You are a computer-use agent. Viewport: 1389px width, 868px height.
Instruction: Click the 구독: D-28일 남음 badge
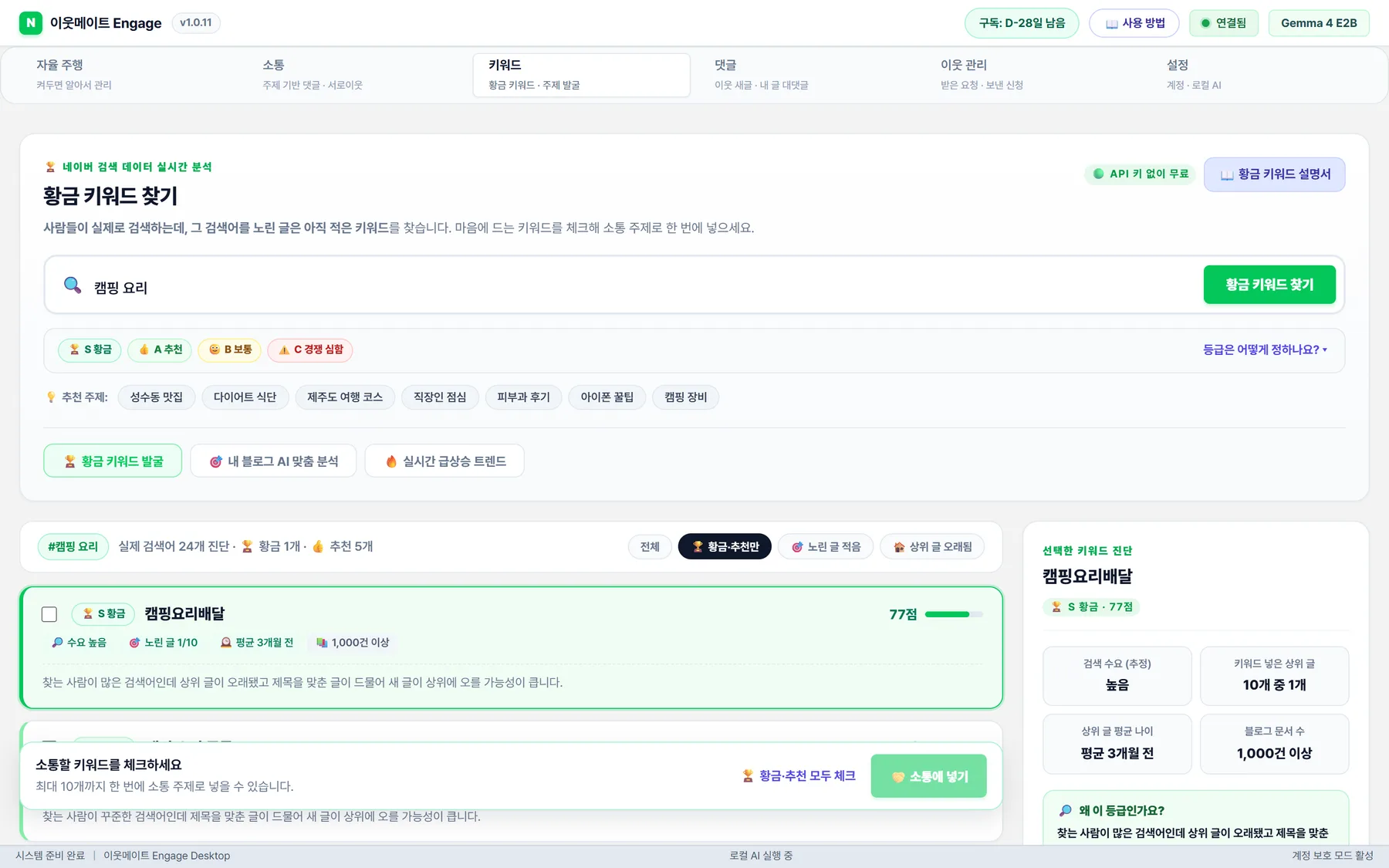click(x=1022, y=23)
